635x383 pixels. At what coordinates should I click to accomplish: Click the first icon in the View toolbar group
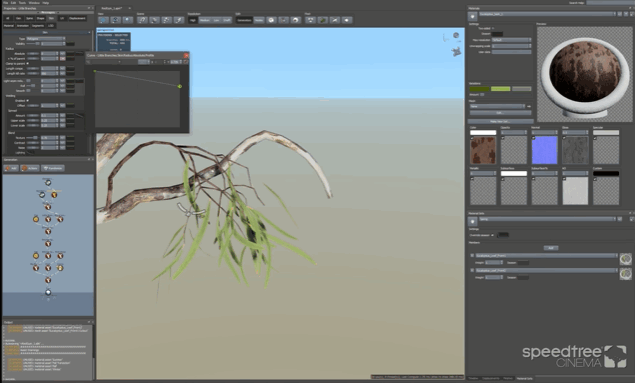[103, 20]
